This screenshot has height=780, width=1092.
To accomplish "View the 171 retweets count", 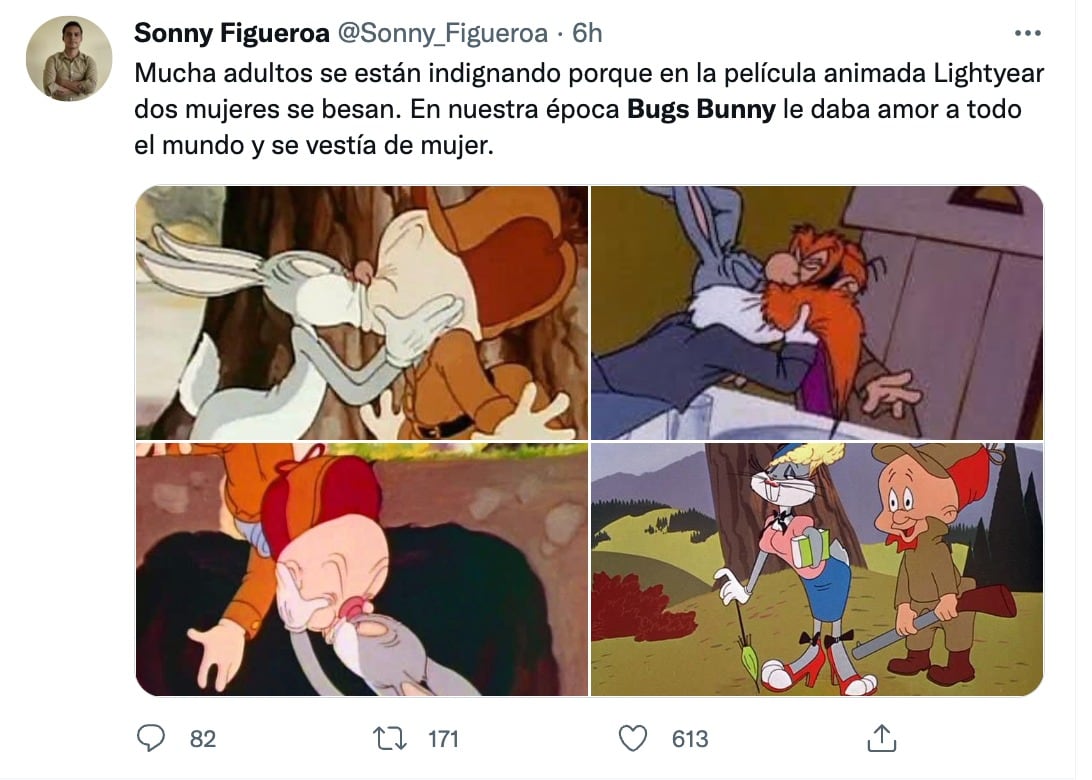I will coord(443,739).
